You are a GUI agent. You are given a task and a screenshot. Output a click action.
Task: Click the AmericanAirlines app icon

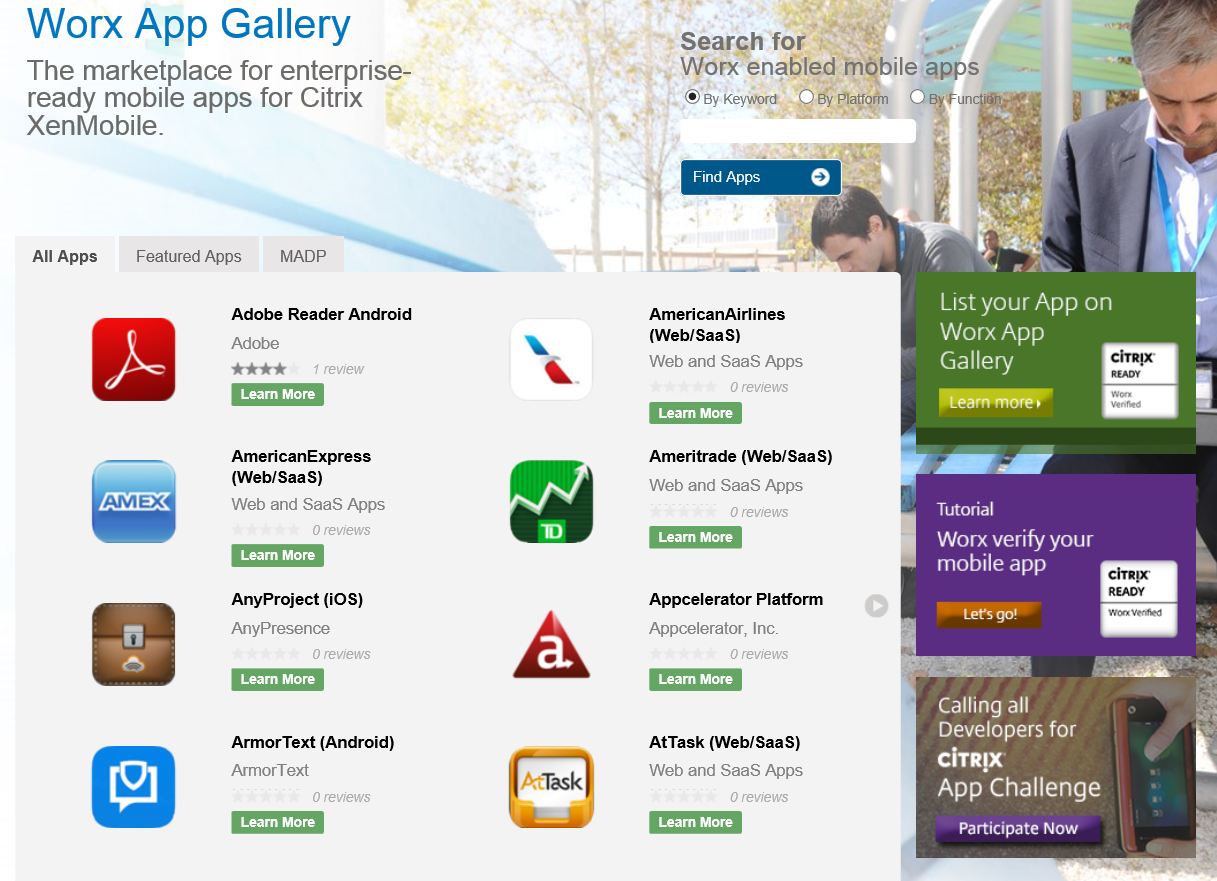pyautogui.click(x=551, y=359)
